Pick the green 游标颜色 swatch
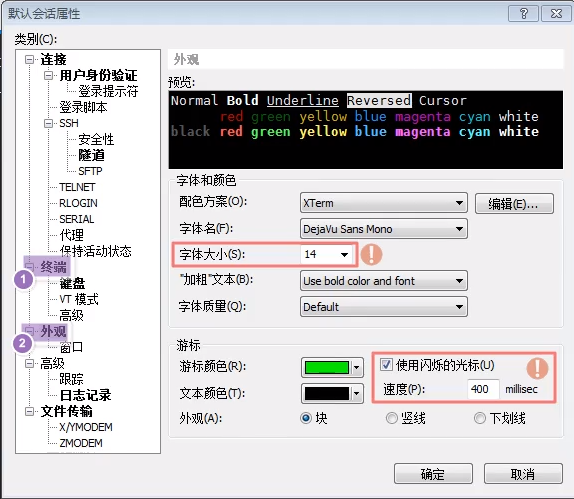574x499 pixels. pyautogui.click(x=327, y=367)
